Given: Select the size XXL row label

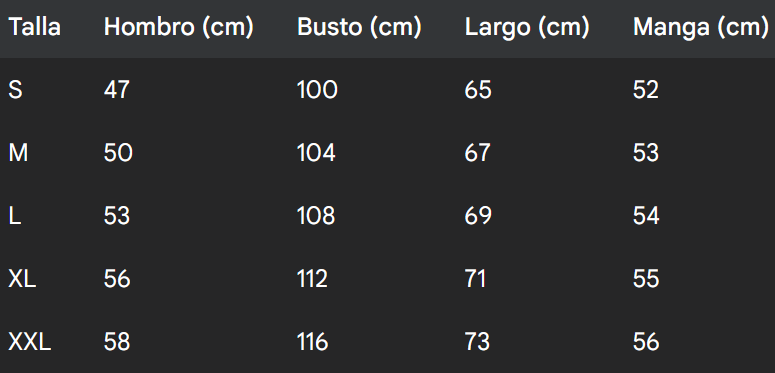Looking at the screenshot, I should 30,342.
